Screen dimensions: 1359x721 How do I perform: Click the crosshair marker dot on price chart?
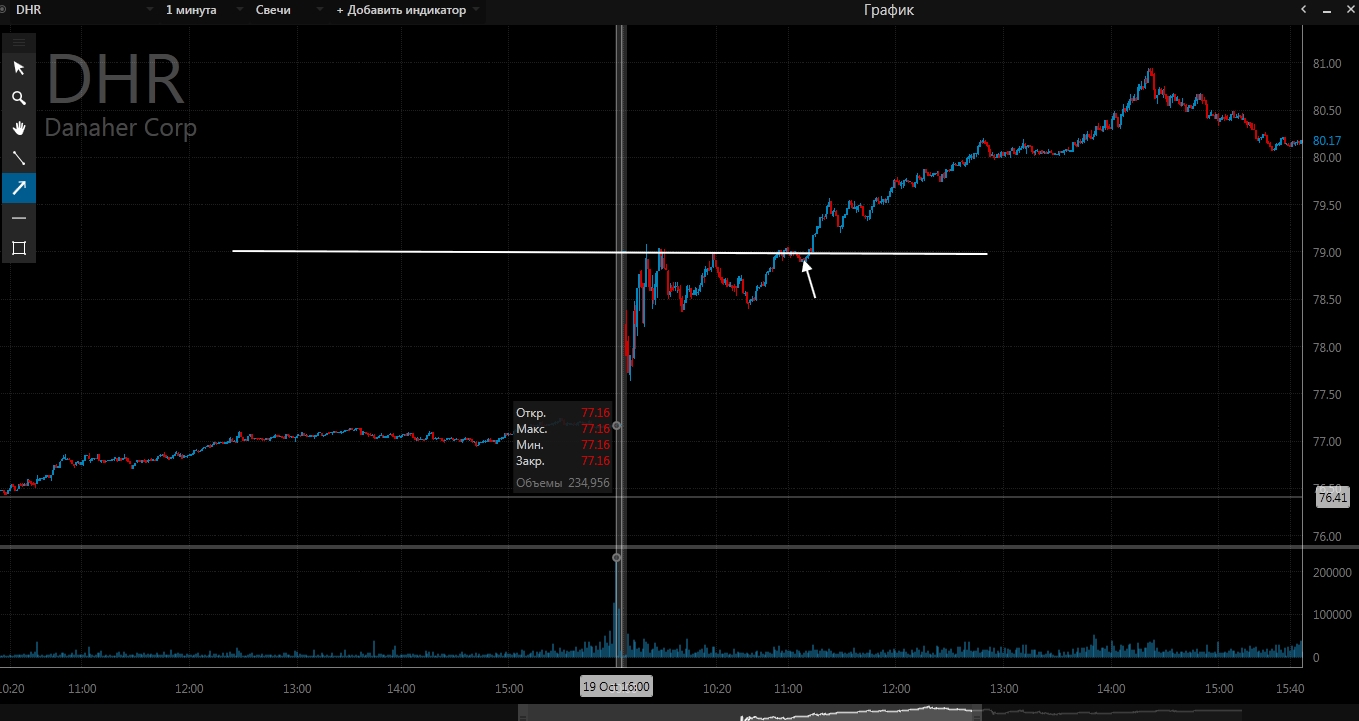click(x=616, y=426)
